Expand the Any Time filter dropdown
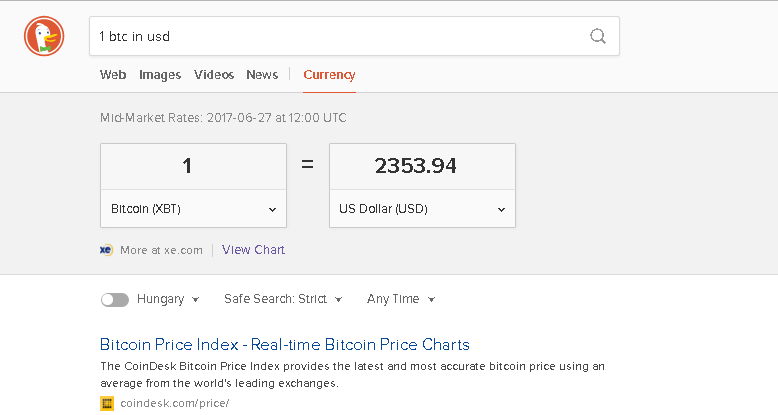This screenshot has width=778, height=415. (401, 299)
